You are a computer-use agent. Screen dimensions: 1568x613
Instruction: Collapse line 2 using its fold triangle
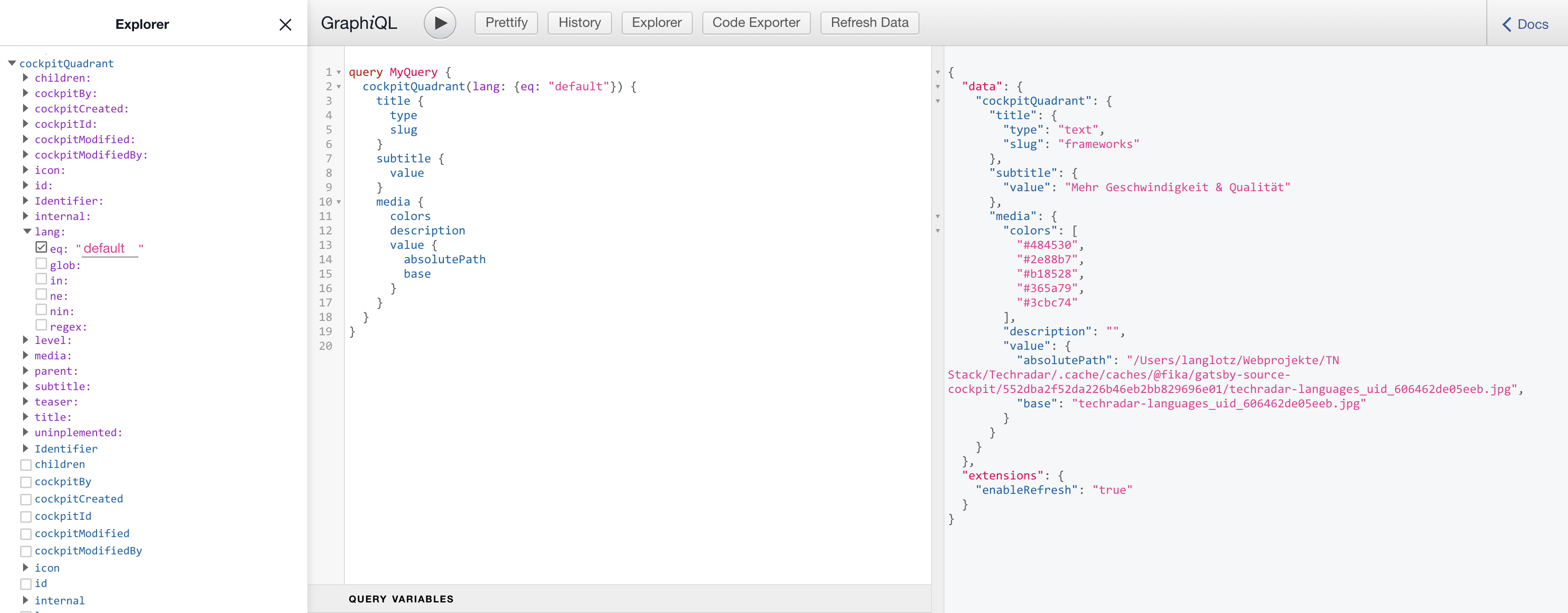(340, 86)
